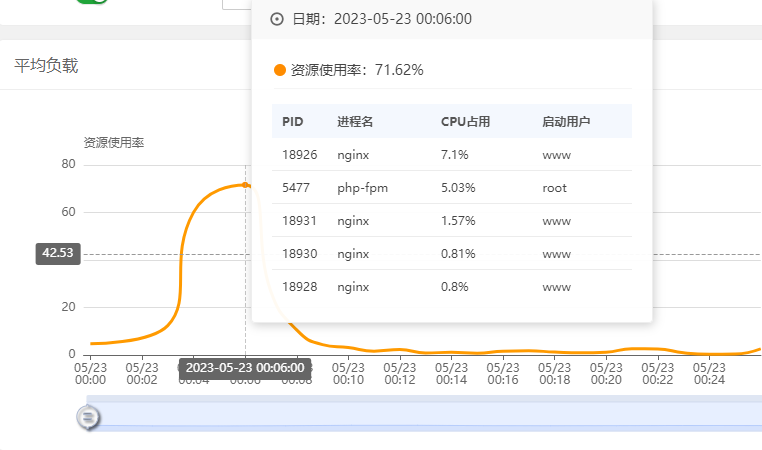Image resolution: width=762 pixels, height=450 pixels.
Task: Click PID 5477 in the process table
Action: tap(296, 188)
